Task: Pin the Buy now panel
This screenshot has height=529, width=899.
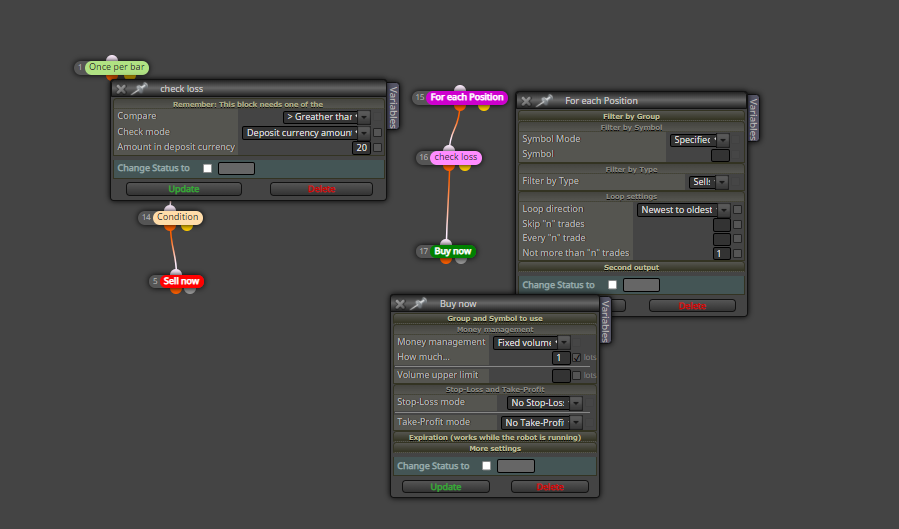Action: click(x=419, y=304)
